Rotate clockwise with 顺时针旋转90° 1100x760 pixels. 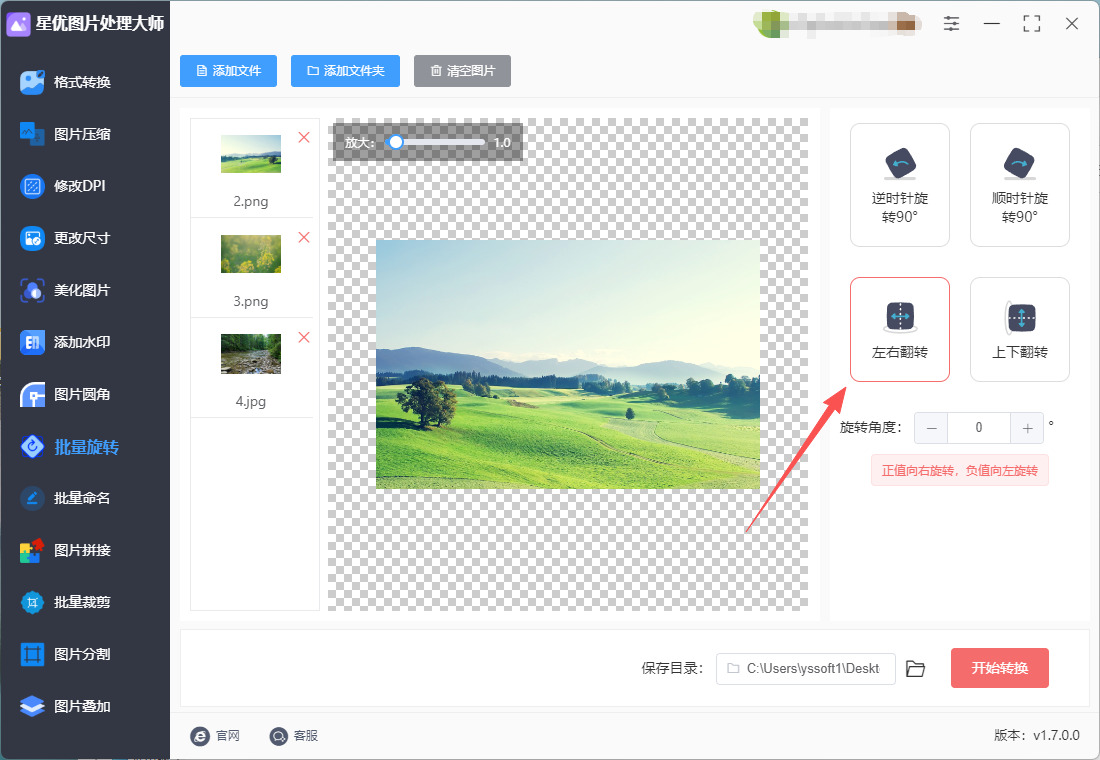1020,185
